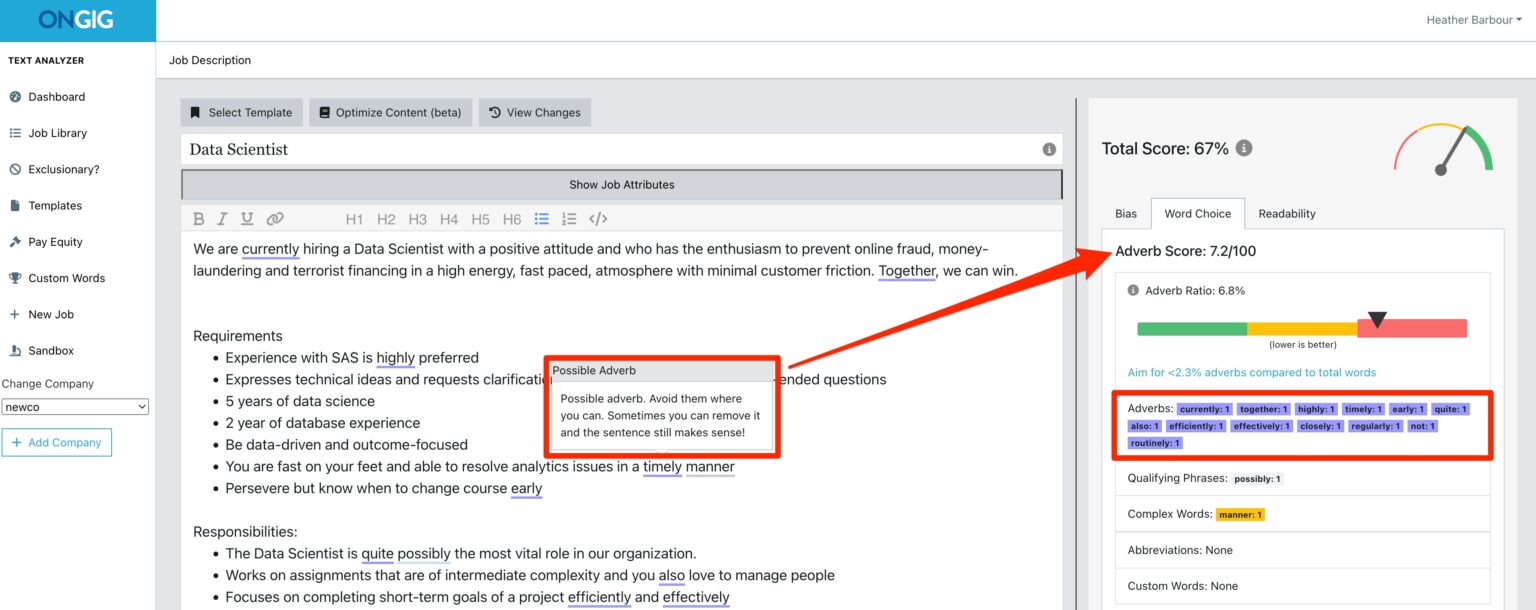Click the Add Company button
The image size is (1536, 610).
(57, 442)
